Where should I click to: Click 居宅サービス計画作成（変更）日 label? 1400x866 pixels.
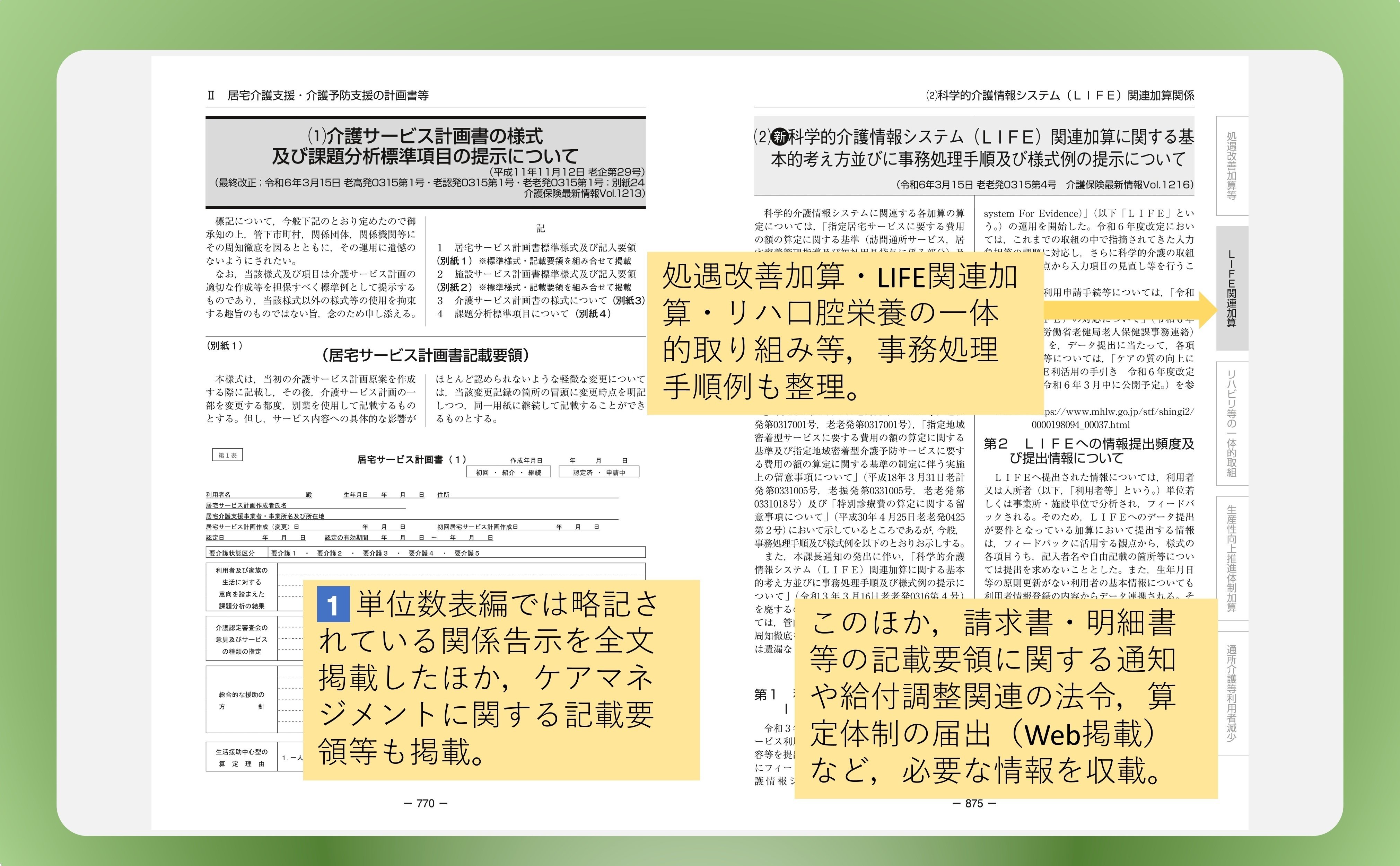pyautogui.click(x=253, y=527)
